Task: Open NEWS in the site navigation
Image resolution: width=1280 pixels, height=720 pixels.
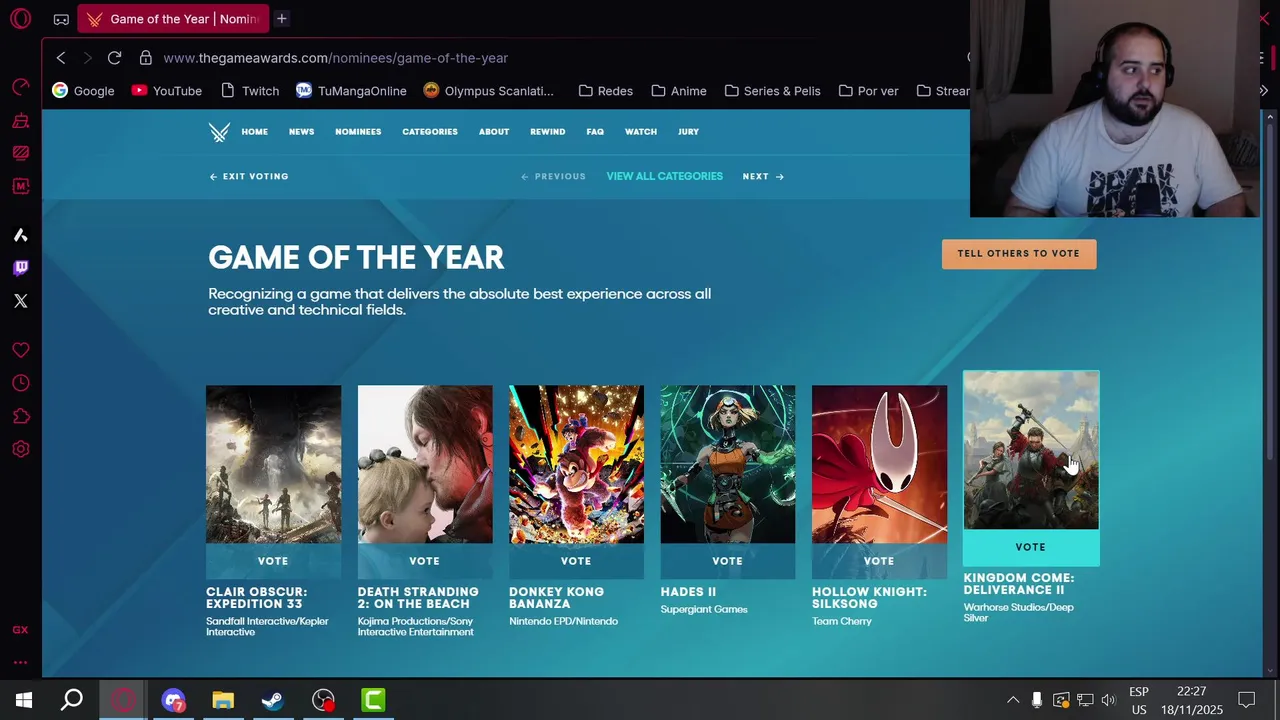Action: point(301,132)
